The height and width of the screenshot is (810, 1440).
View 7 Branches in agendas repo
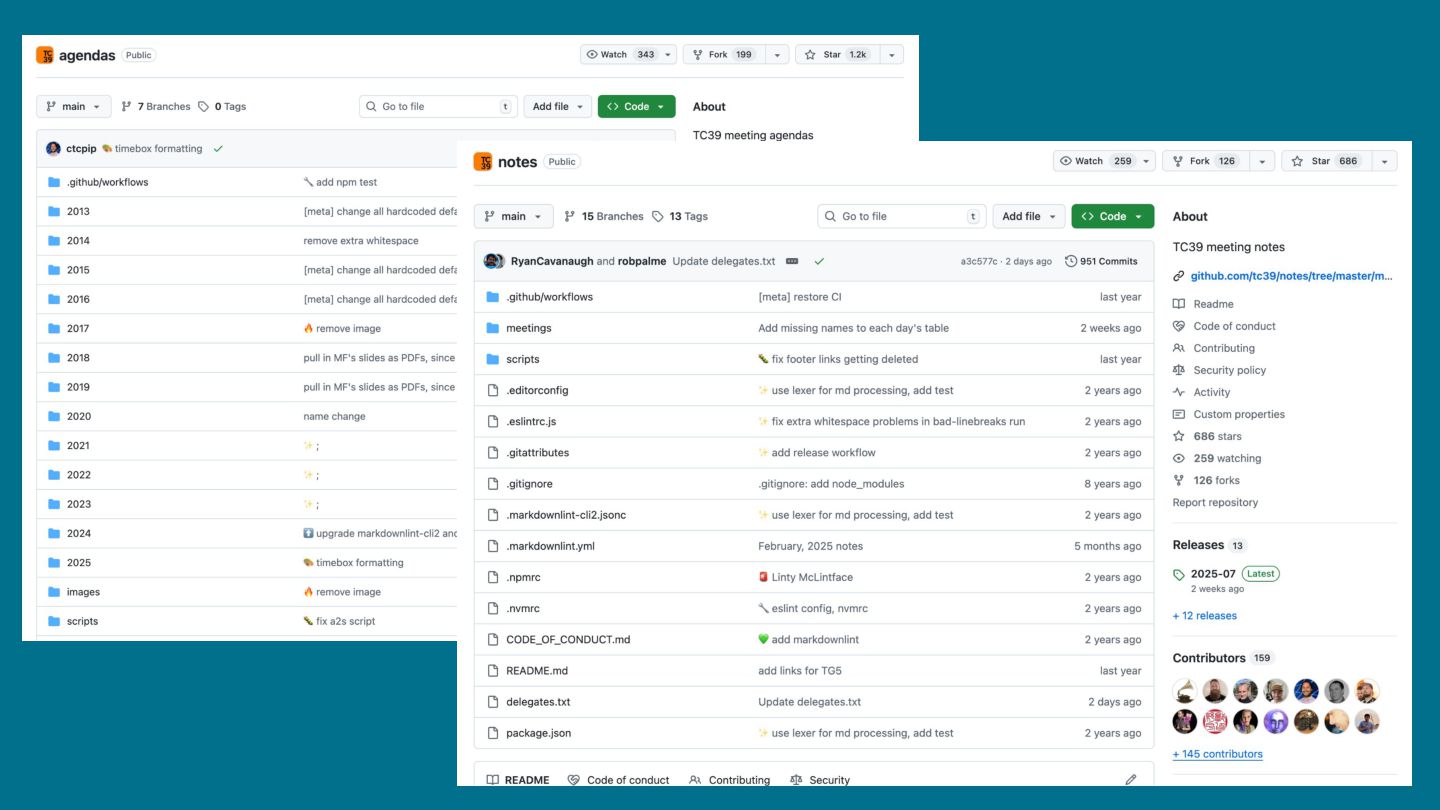pos(155,106)
